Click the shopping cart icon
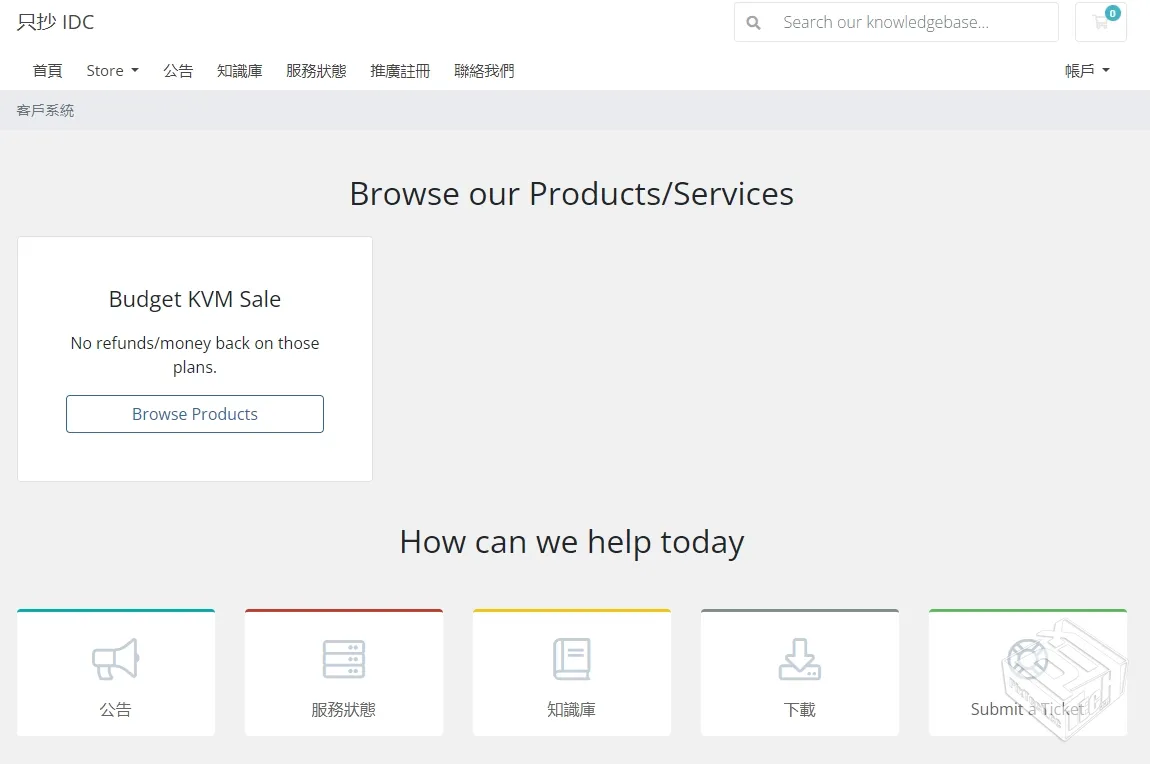The height and width of the screenshot is (764, 1150). pos(1098,26)
